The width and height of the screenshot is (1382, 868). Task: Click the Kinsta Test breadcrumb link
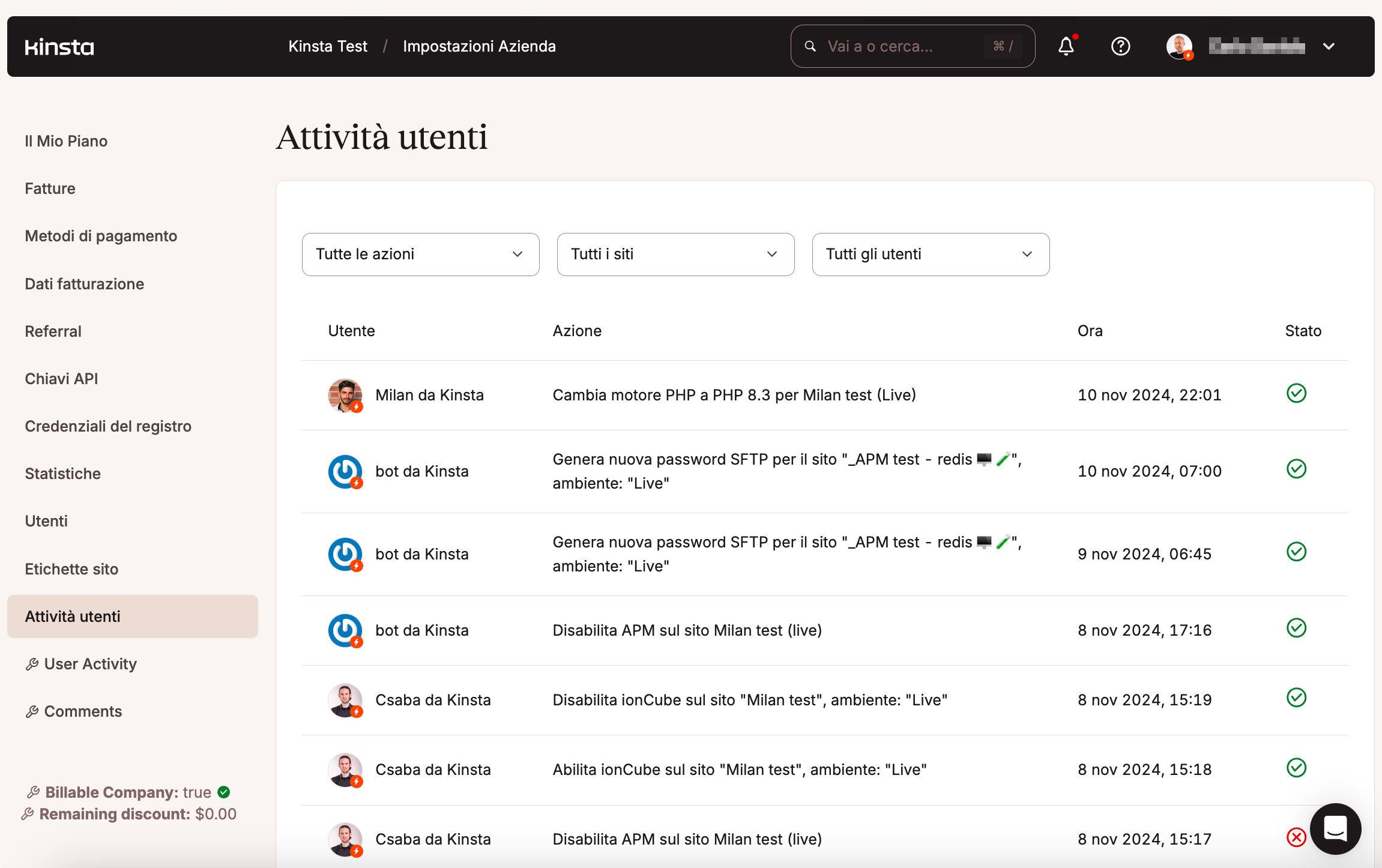coord(328,46)
